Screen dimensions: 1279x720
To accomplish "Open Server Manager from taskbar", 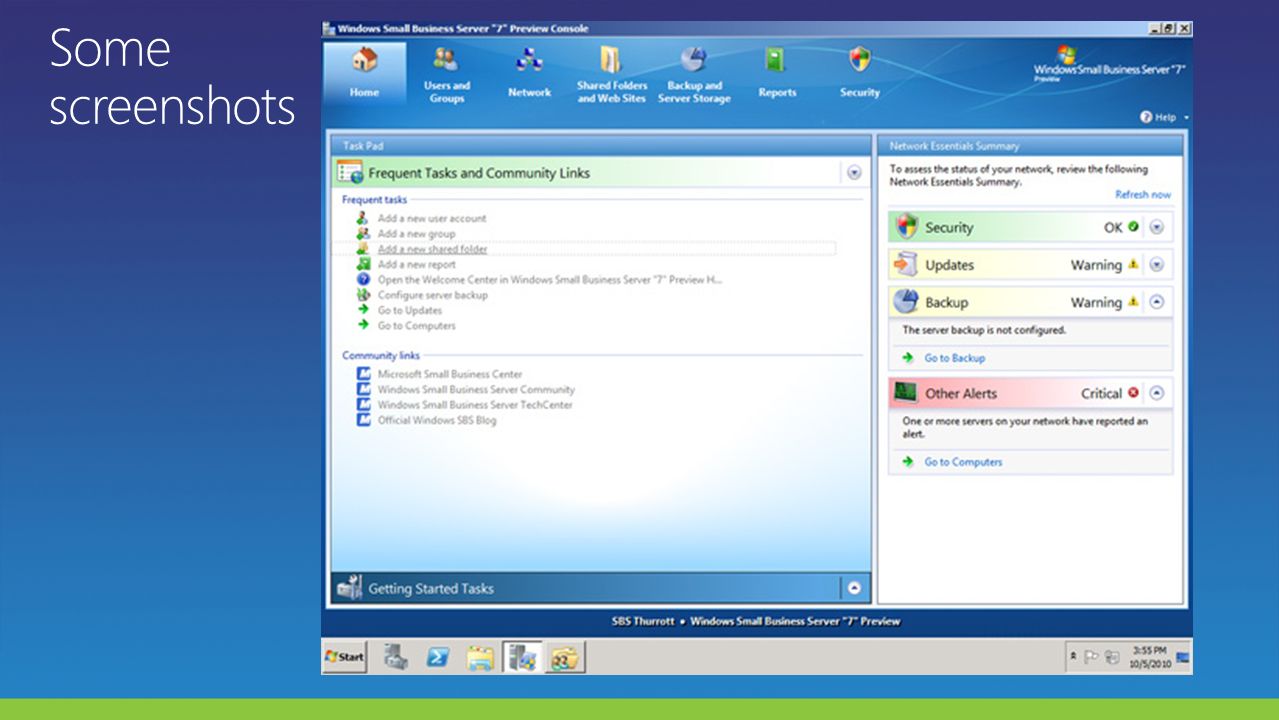I will point(396,657).
